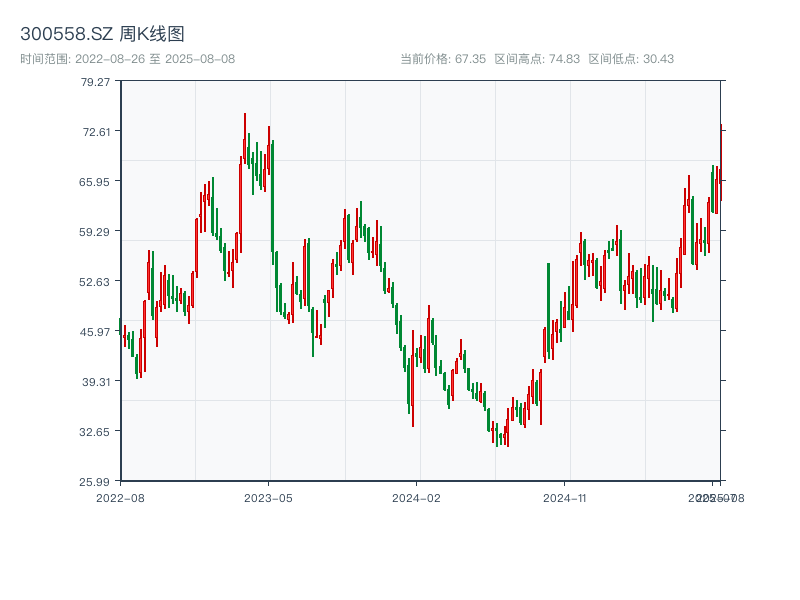Image resolution: width=800 pixels, height=600 pixels.
Task: Select the 2024-11 date on the time axis
Action: click(x=566, y=497)
